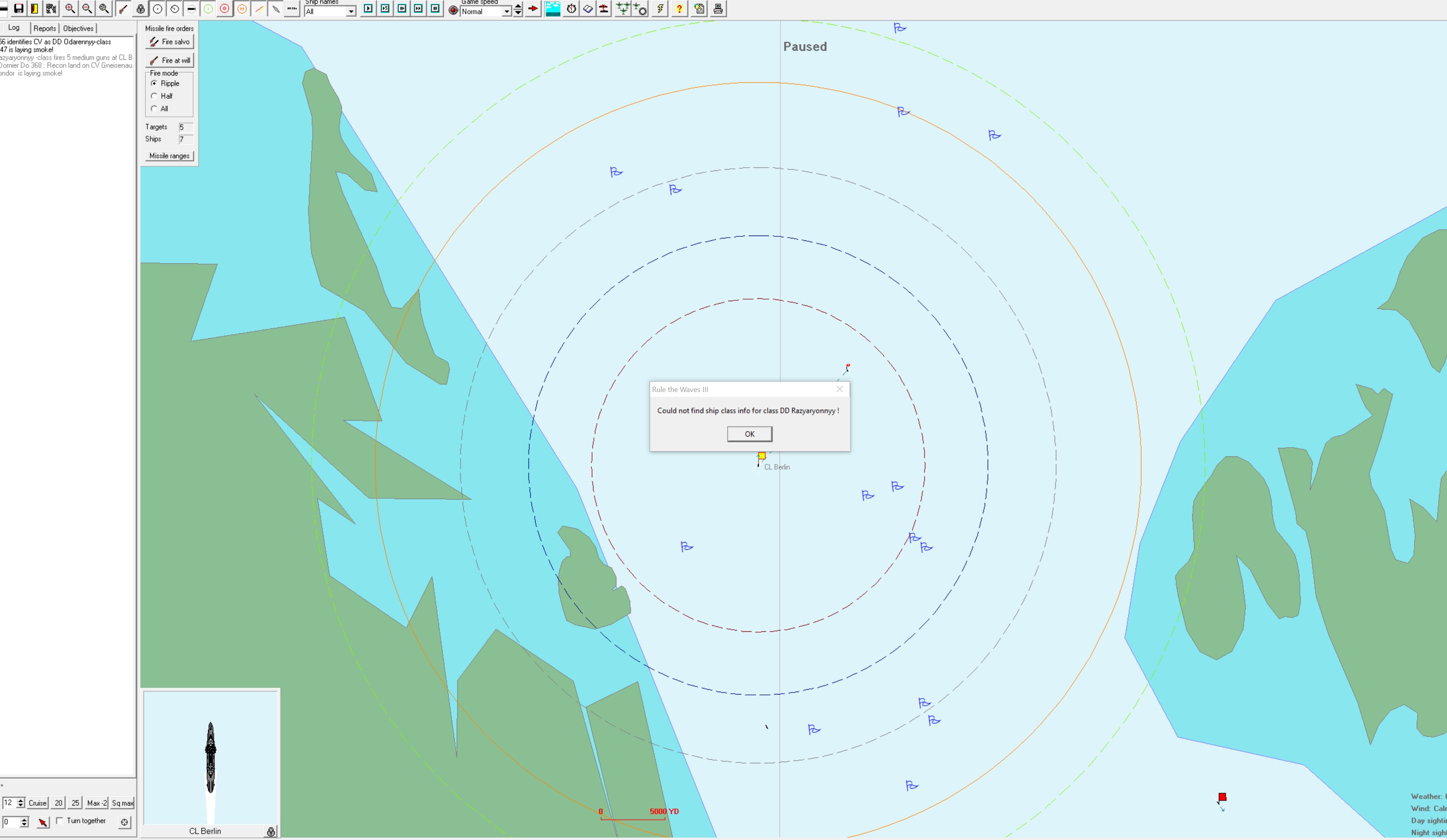Image resolution: width=1447 pixels, height=840 pixels.
Task: Decrease game speed with down arrow
Action: pyautogui.click(x=518, y=13)
